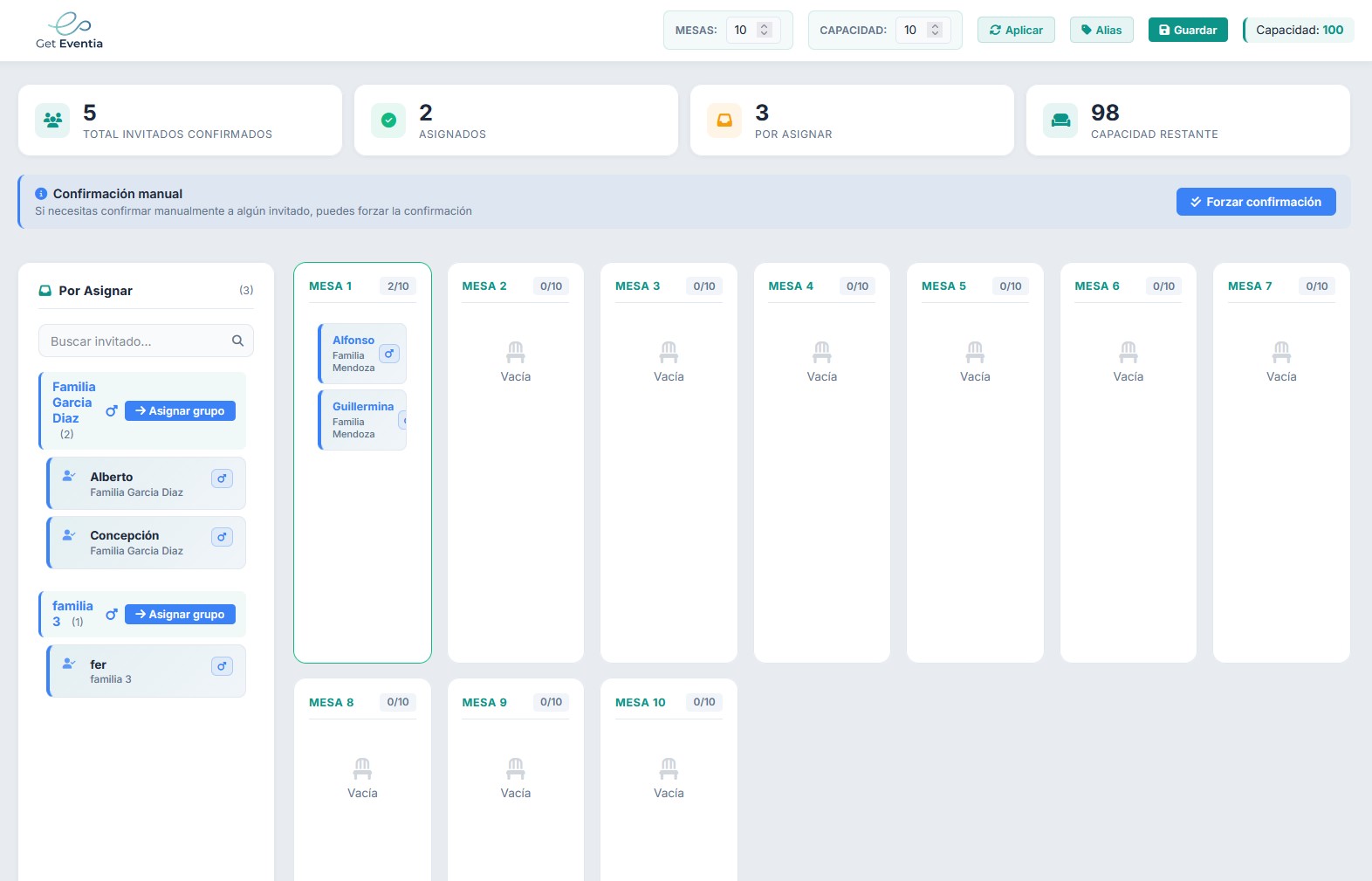Viewport: 1372px width, 881px height.
Task: Open the Alias tag button
Action: (1101, 30)
